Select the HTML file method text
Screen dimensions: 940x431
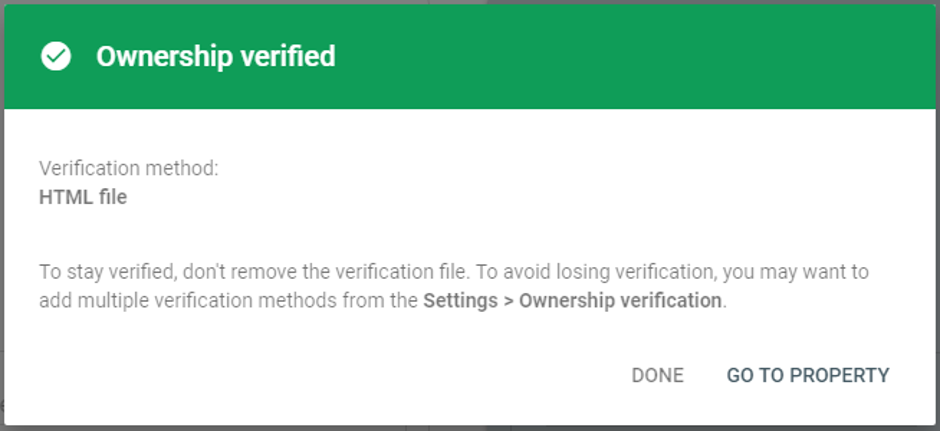(x=83, y=198)
